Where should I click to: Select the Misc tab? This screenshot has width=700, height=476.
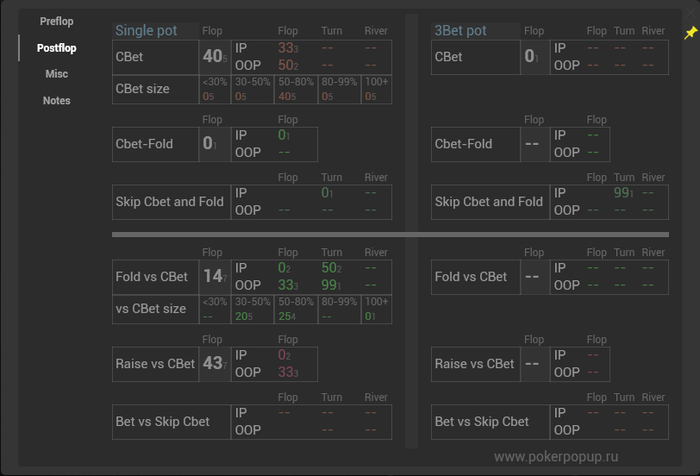coord(57,74)
